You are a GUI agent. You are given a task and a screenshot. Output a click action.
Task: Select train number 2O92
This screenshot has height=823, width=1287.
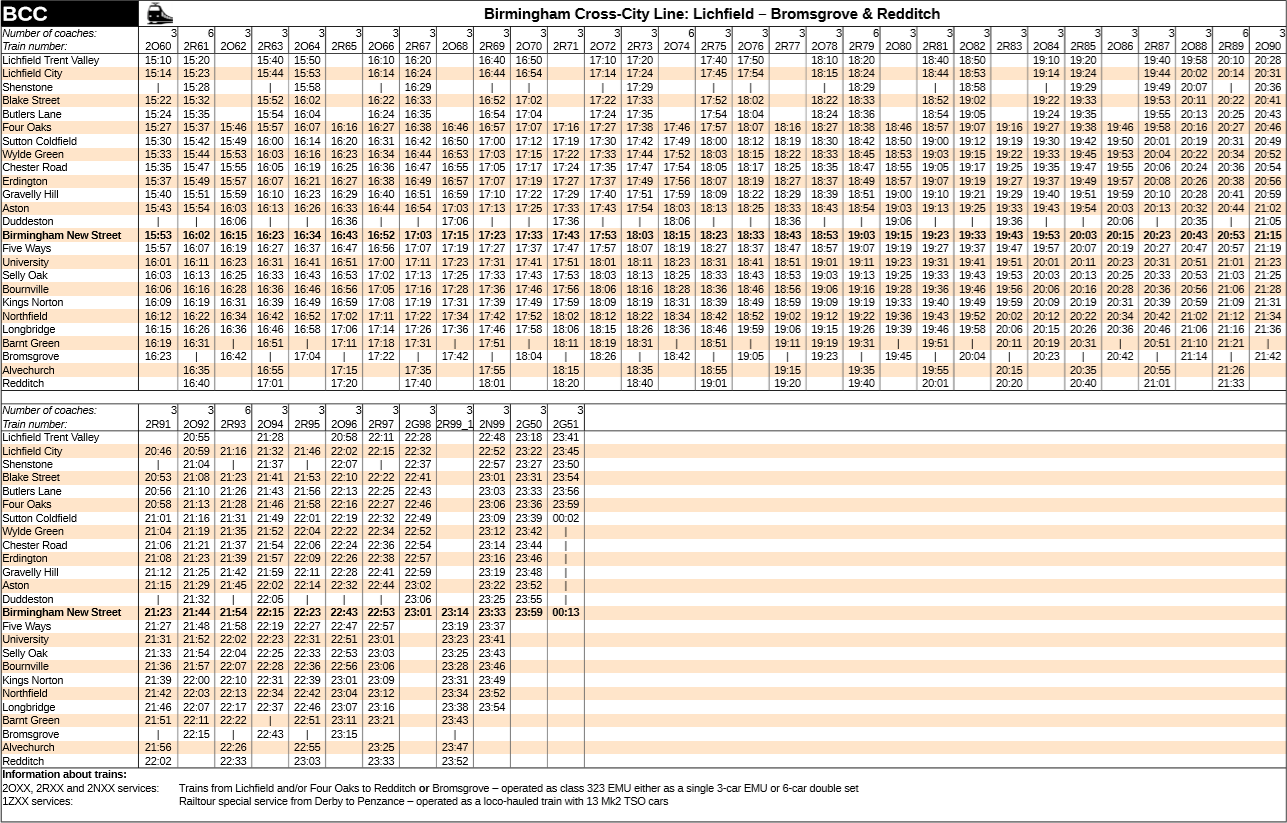(197, 424)
